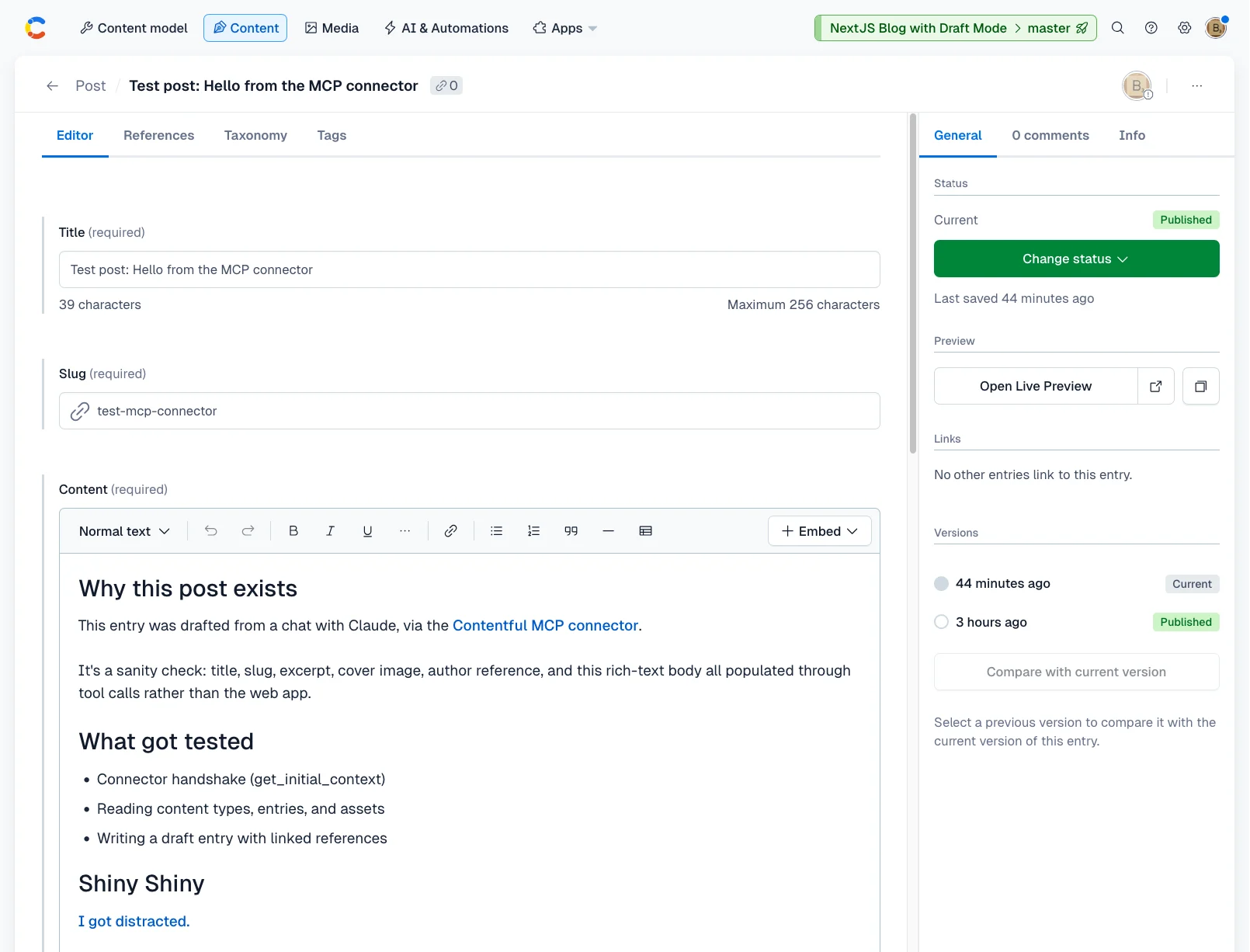Click the incoming links count badge
This screenshot has height=952, width=1250.
click(x=446, y=85)
